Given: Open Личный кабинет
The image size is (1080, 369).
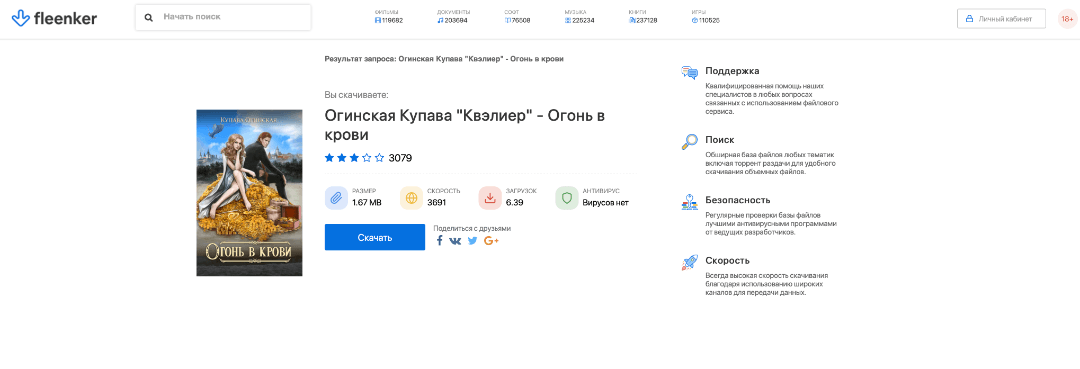Looking at the screenshot, I should [x=1001, y=19].
